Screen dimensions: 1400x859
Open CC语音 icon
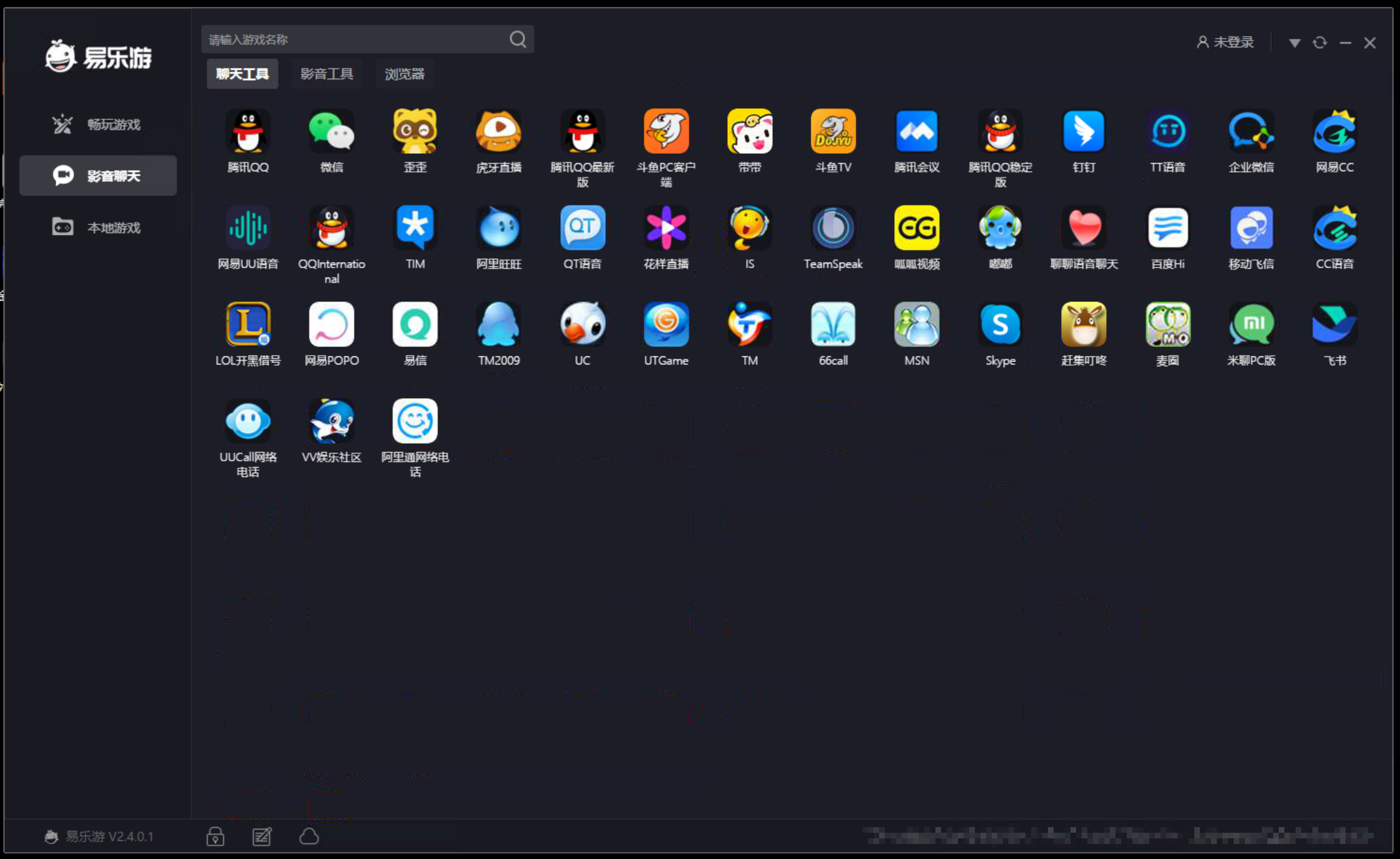(1334, 228)
